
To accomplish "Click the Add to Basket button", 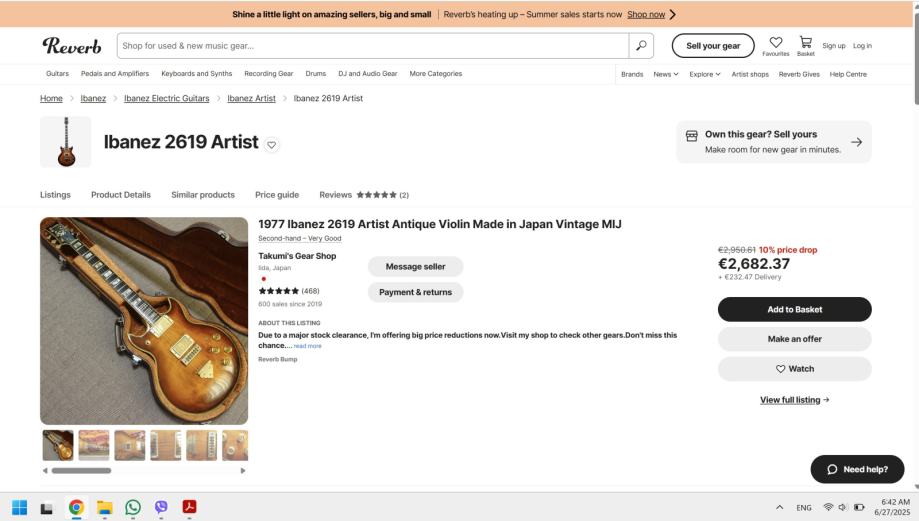I will tap(794, 309).
